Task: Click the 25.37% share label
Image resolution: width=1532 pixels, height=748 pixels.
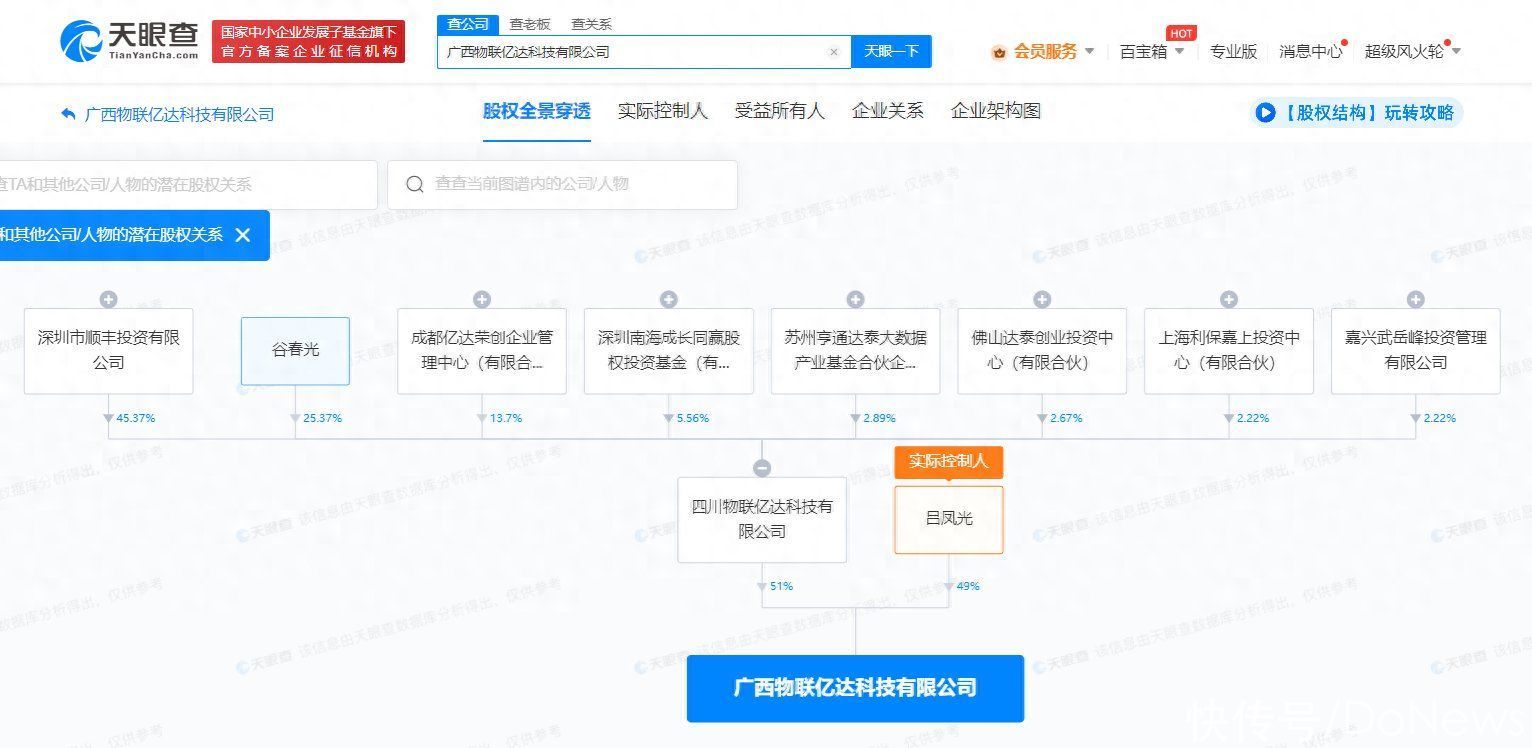Action: pos(322,418)
